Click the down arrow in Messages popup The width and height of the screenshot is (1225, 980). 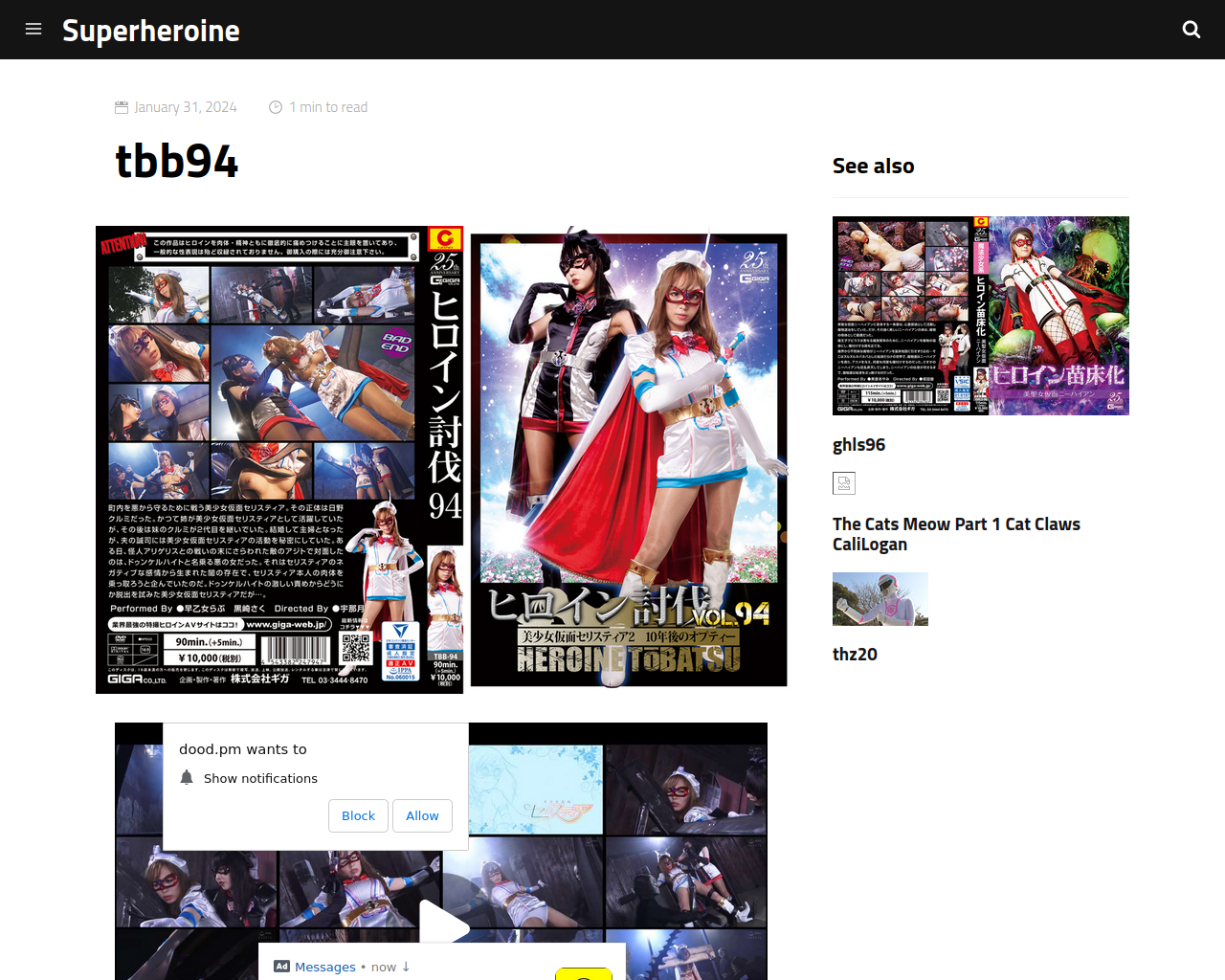pyautogui.click(x=406, y=967)
